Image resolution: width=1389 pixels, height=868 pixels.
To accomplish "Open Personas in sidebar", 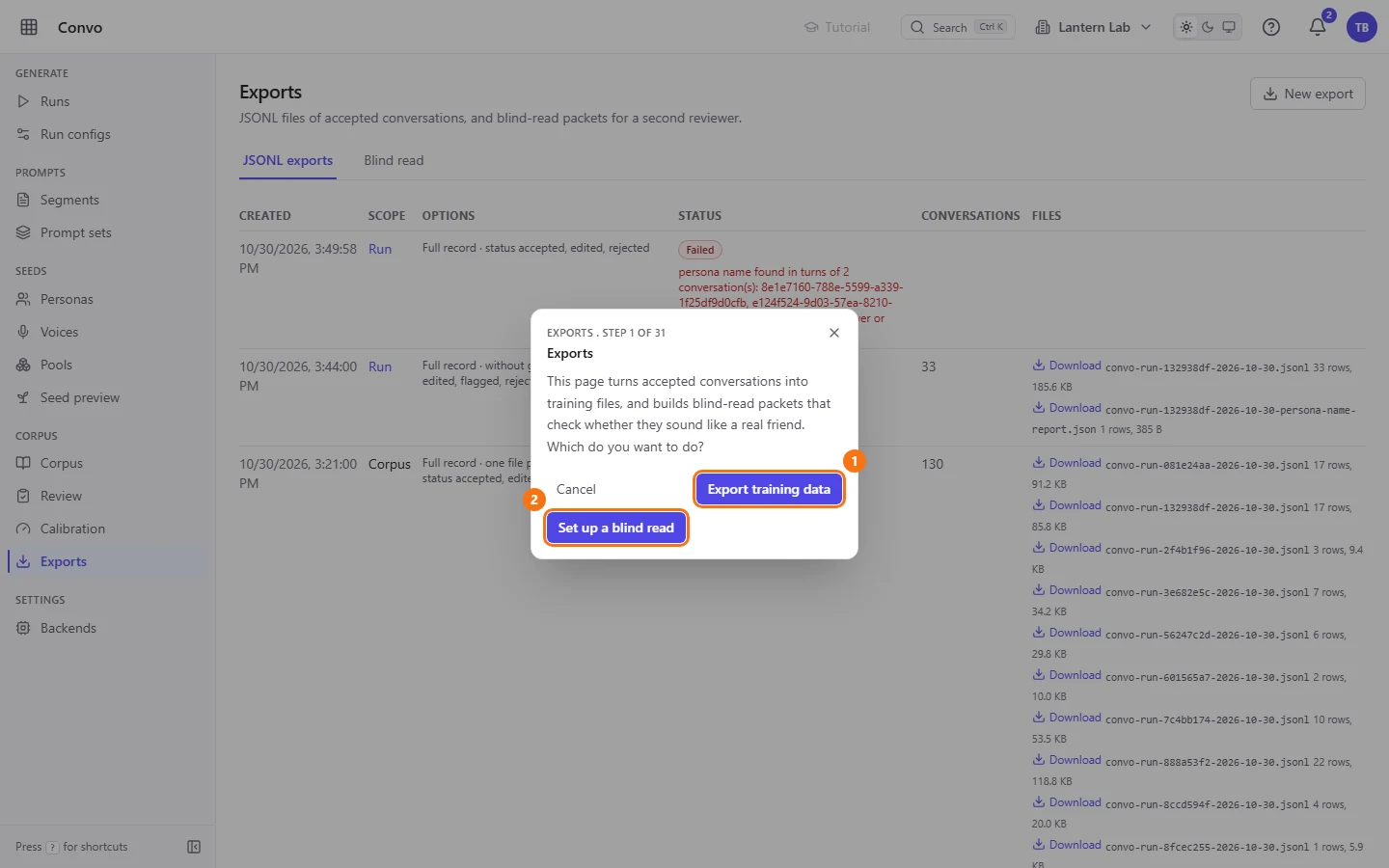I will 107,299.
